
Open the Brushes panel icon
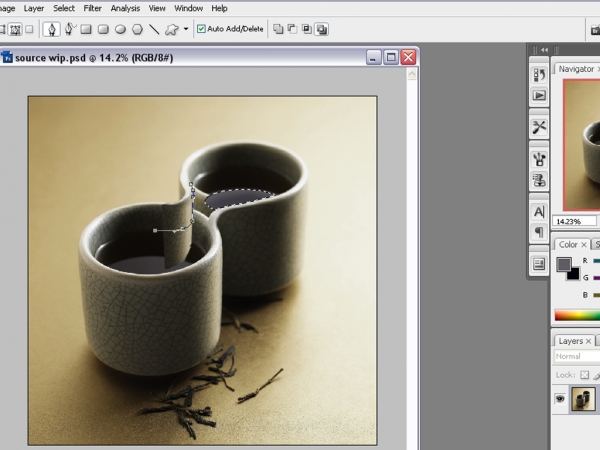[x=539, y=159]
